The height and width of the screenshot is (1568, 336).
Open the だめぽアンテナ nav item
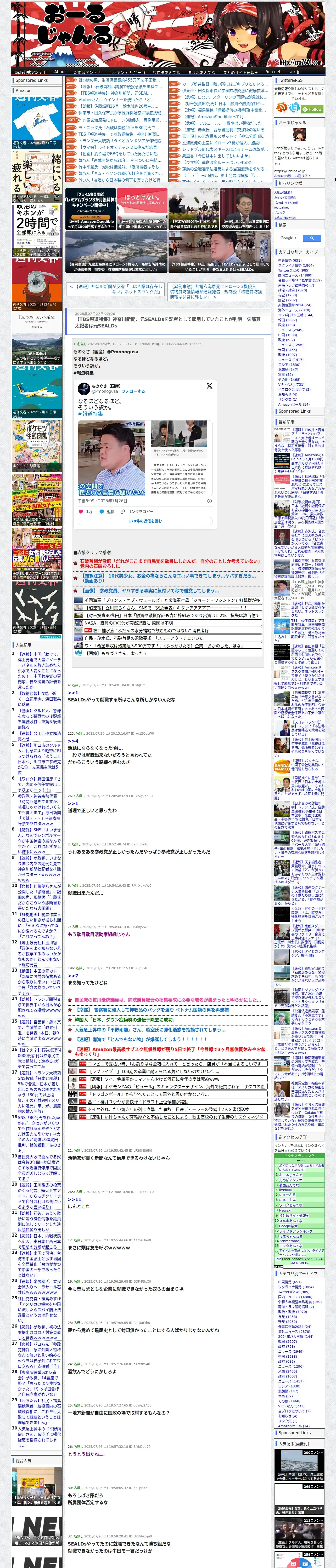click(87, 72)
